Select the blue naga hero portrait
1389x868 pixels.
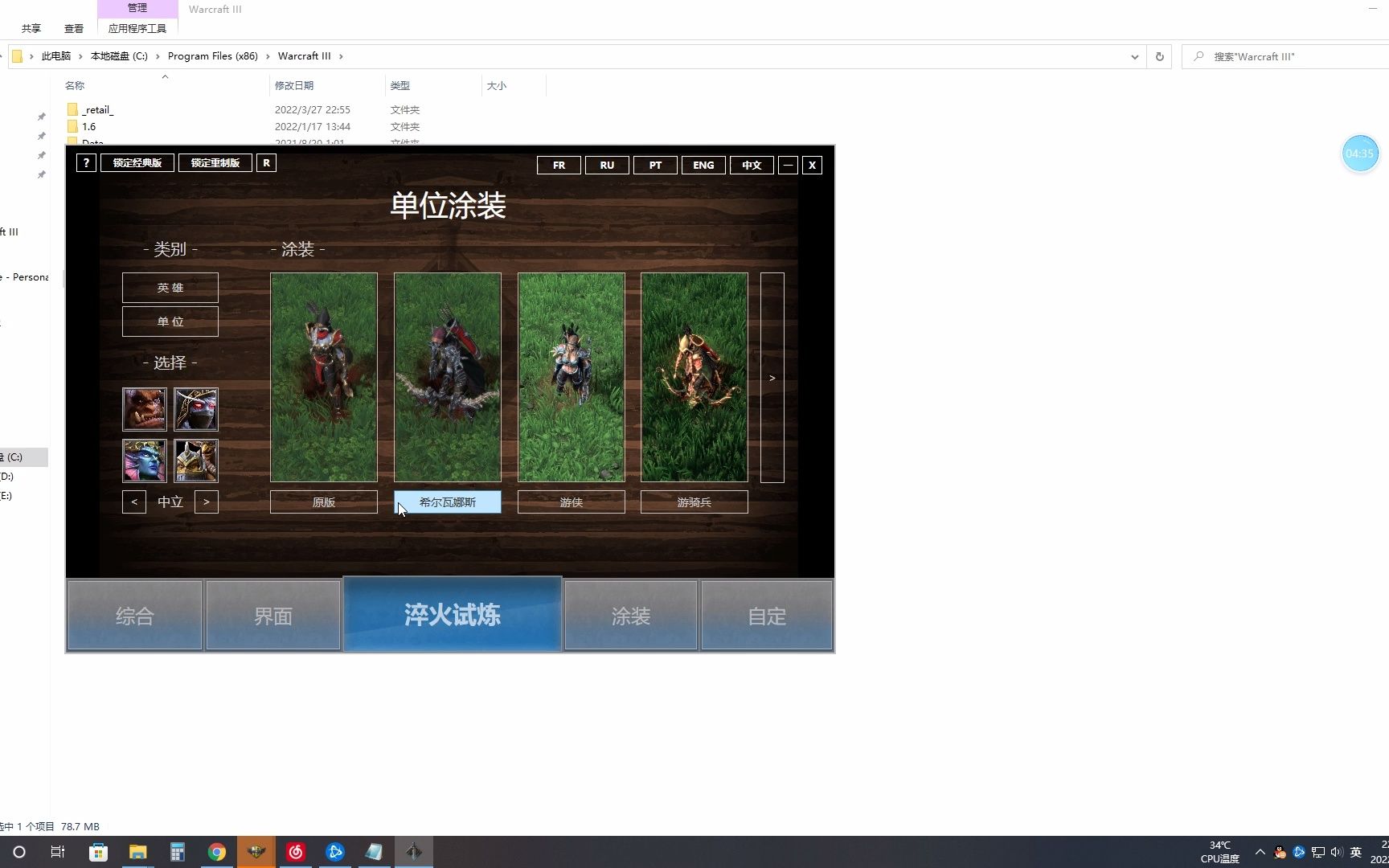[x=145, y=461]
